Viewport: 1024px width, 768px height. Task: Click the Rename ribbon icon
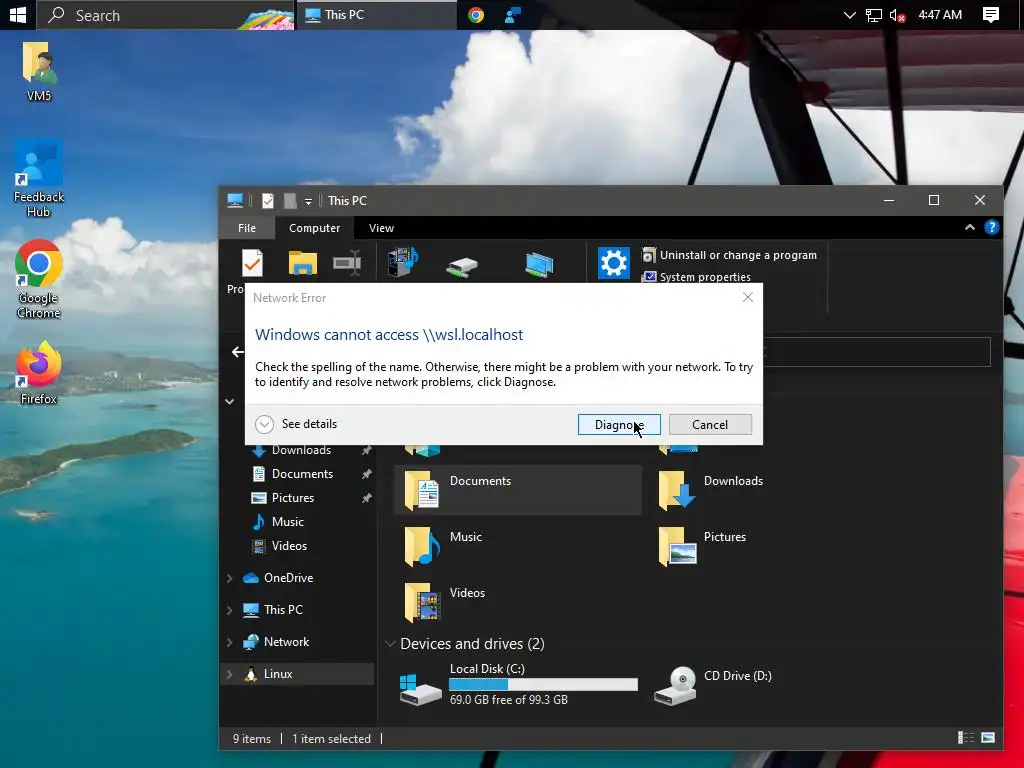347,263
